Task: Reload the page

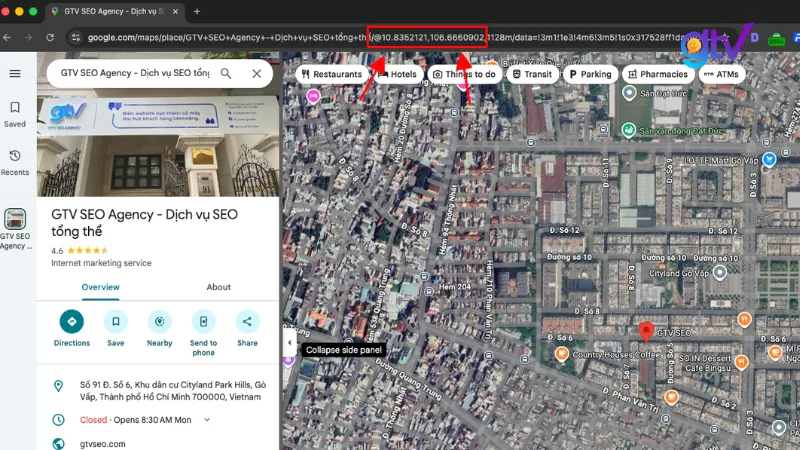Action: [x=50, y=37]
